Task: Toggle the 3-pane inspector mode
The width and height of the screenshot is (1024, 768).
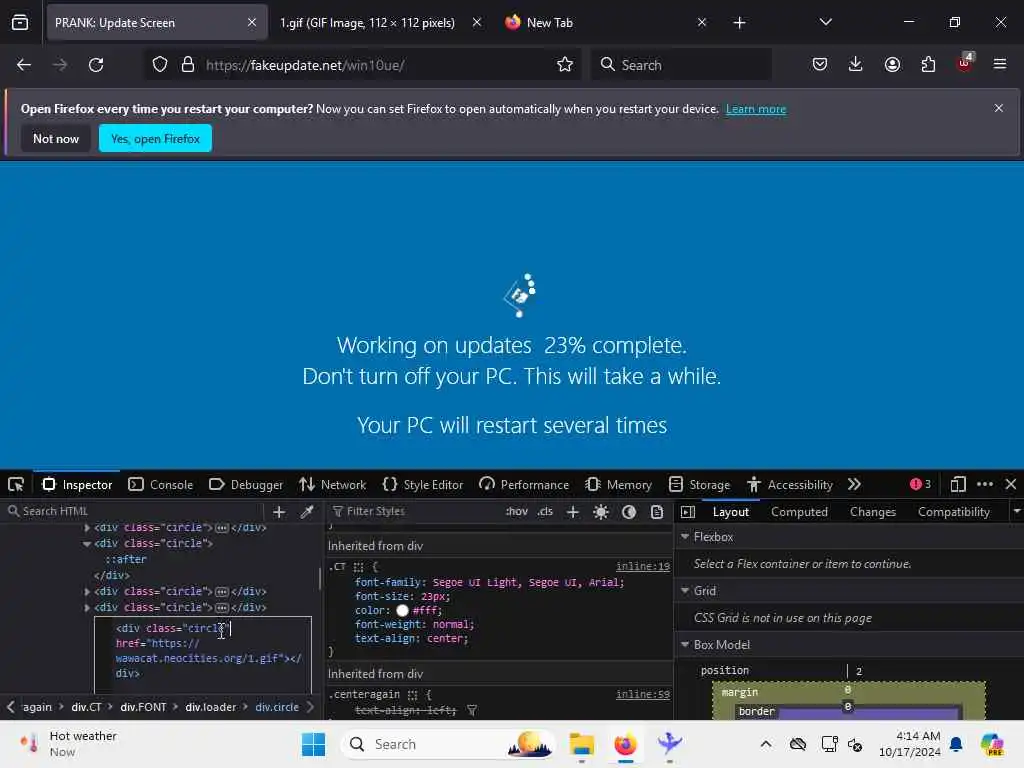Action: click(688, 512)
